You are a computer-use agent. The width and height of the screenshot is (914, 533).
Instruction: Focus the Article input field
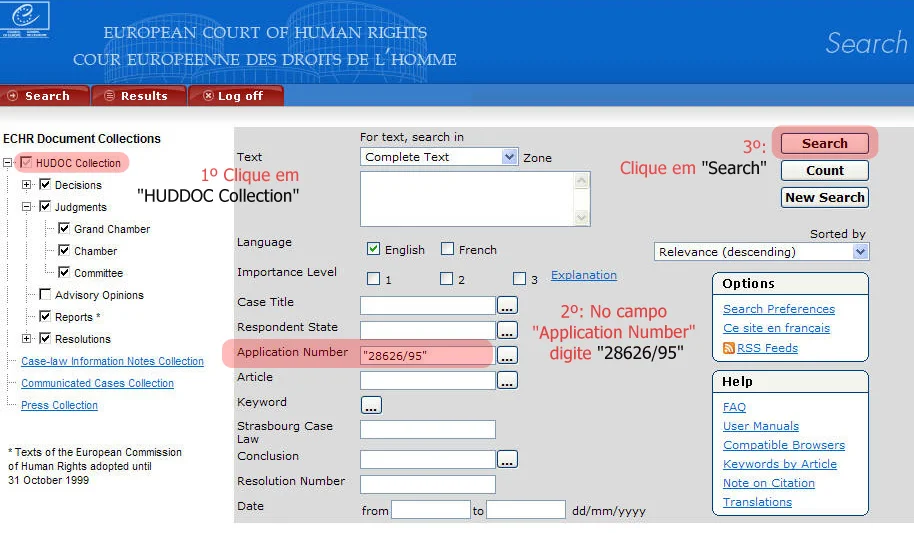tap(428, 380)
